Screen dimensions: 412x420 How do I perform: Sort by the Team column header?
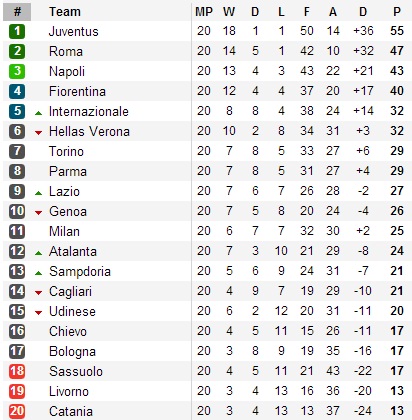click(65, 12)
